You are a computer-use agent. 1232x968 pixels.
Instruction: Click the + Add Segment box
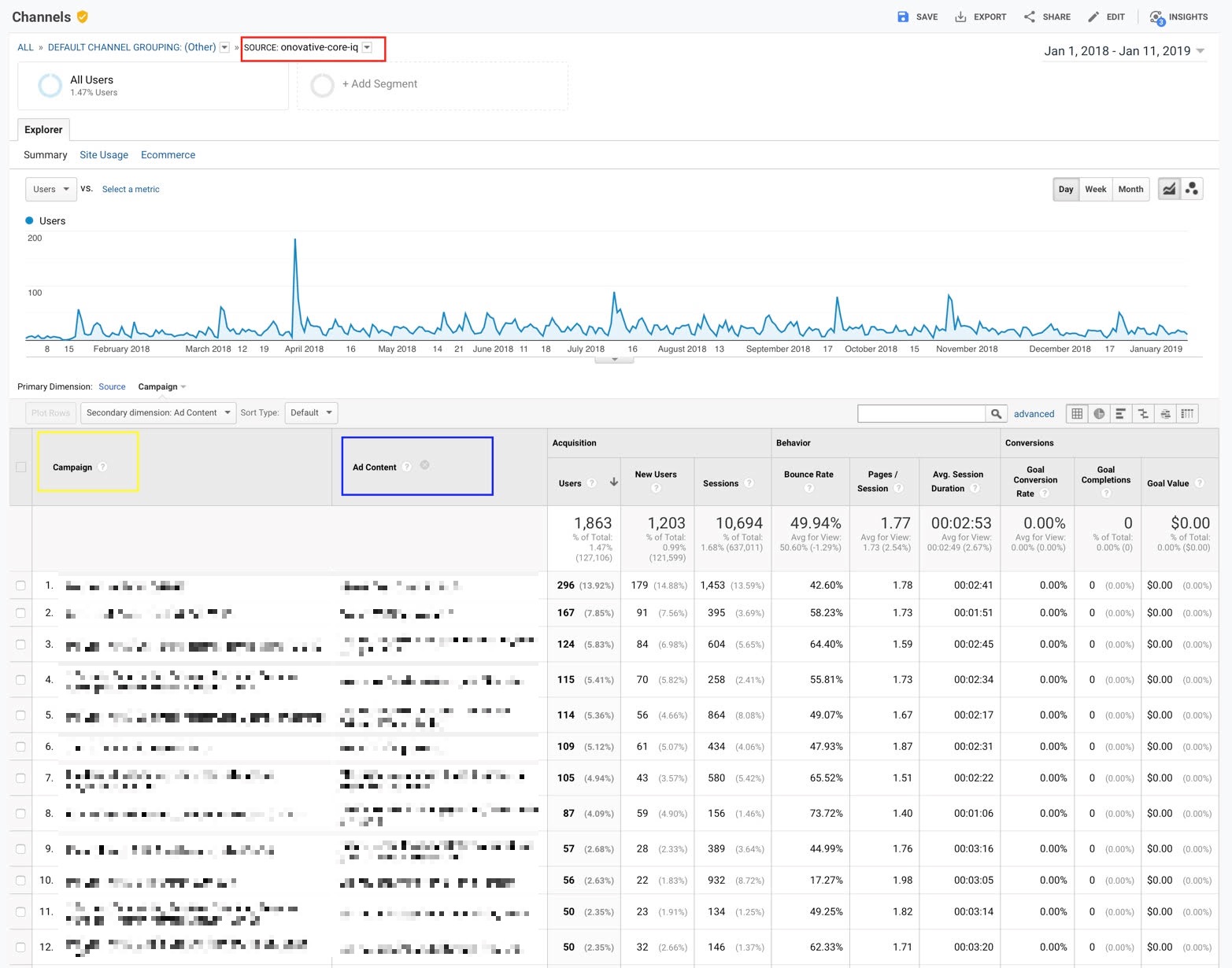(433, 85)
